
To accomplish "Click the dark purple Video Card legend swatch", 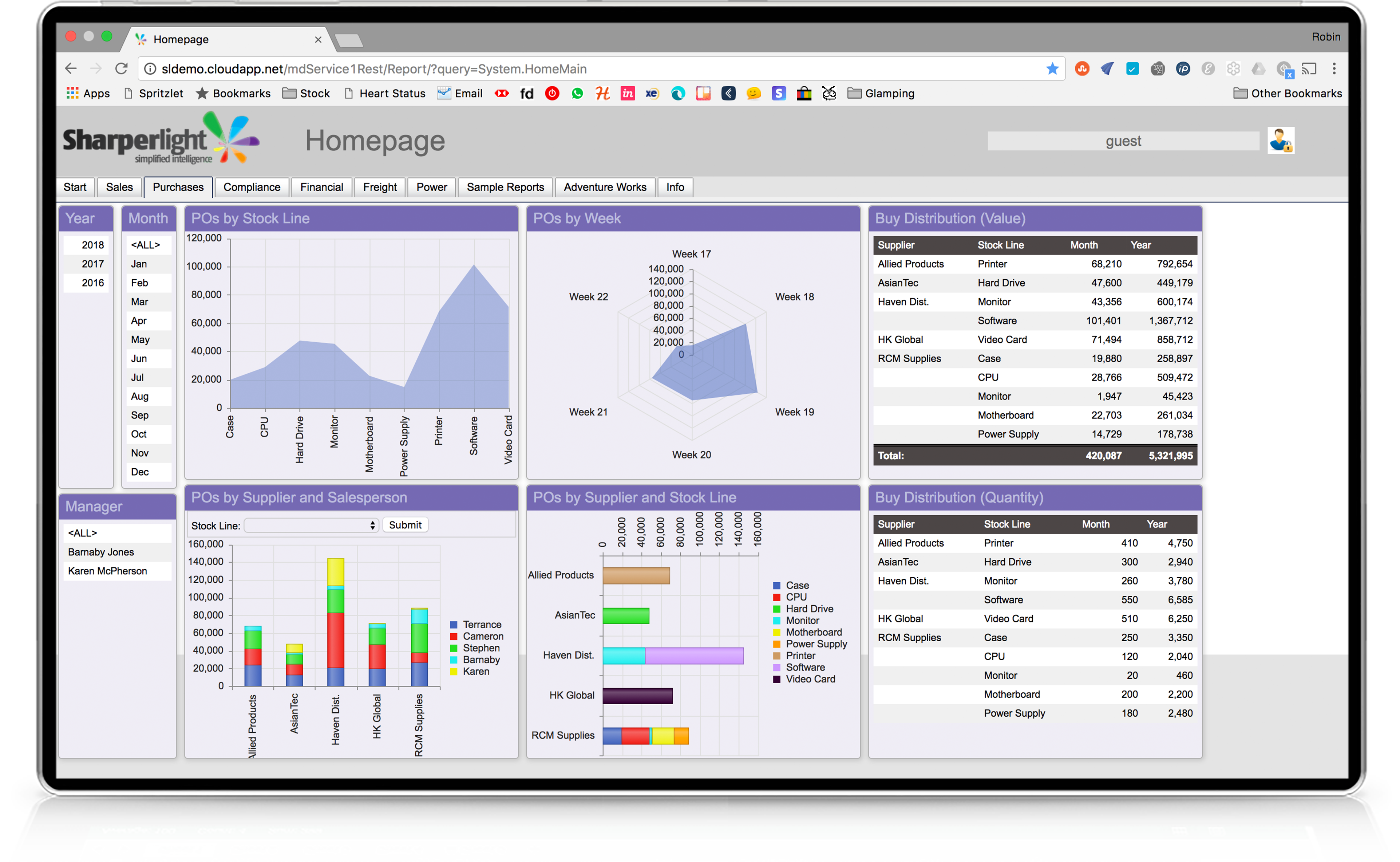I will coord(776,679).
